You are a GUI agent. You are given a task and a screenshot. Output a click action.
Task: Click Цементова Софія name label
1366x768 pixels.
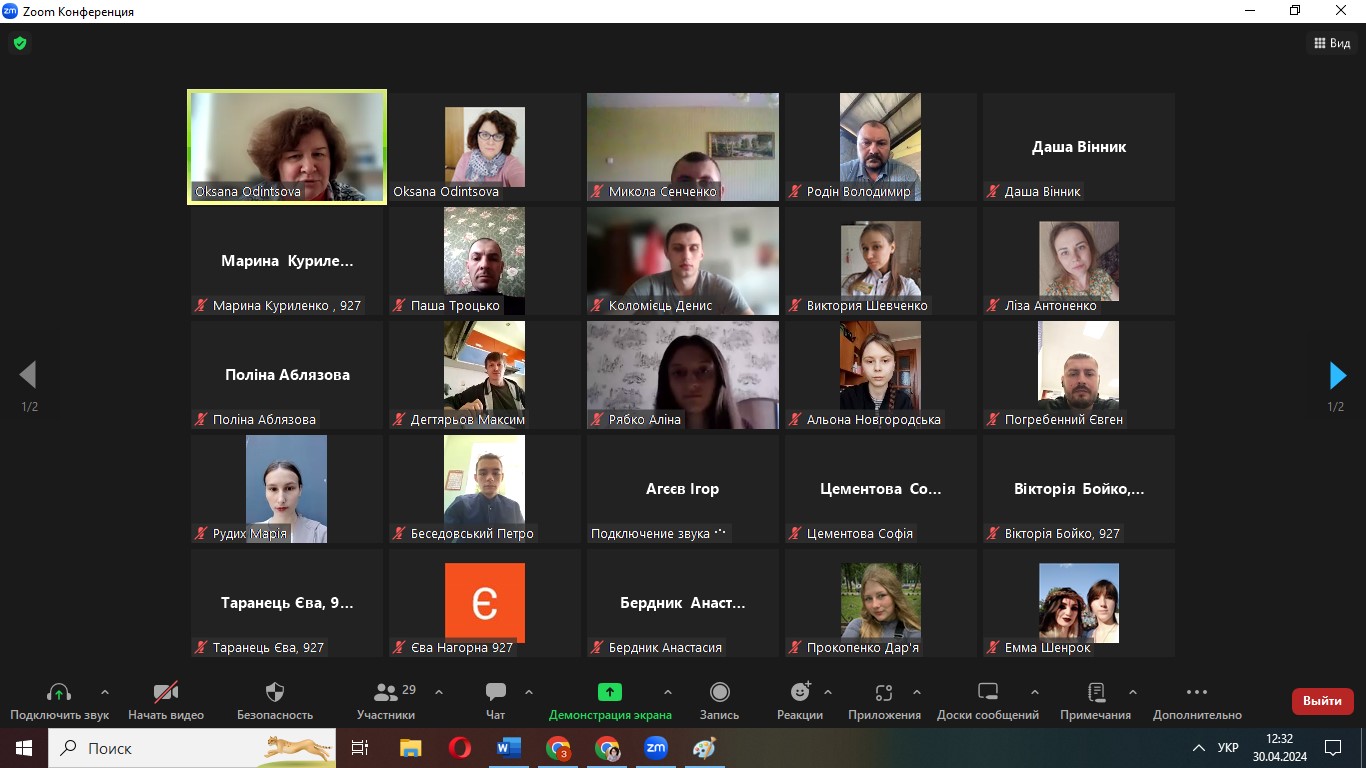(860, 534)
